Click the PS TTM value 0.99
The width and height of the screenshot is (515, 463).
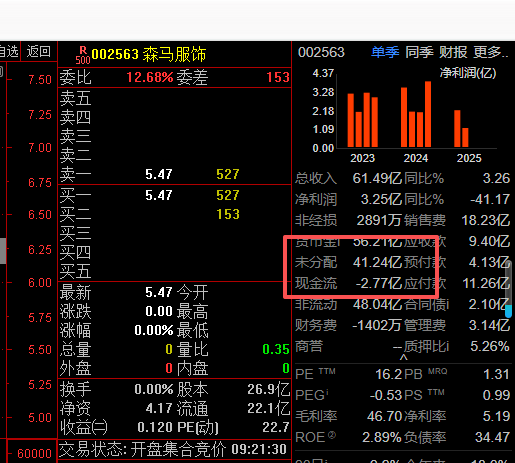pyautogui.click(x=496, y=395)
